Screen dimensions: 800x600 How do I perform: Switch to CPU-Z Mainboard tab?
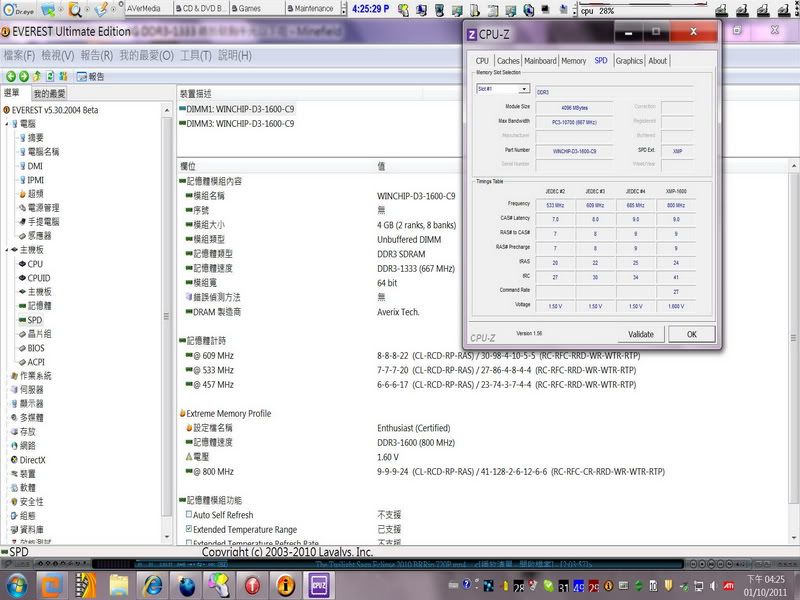pyautogui.click(x=540, y=61)
